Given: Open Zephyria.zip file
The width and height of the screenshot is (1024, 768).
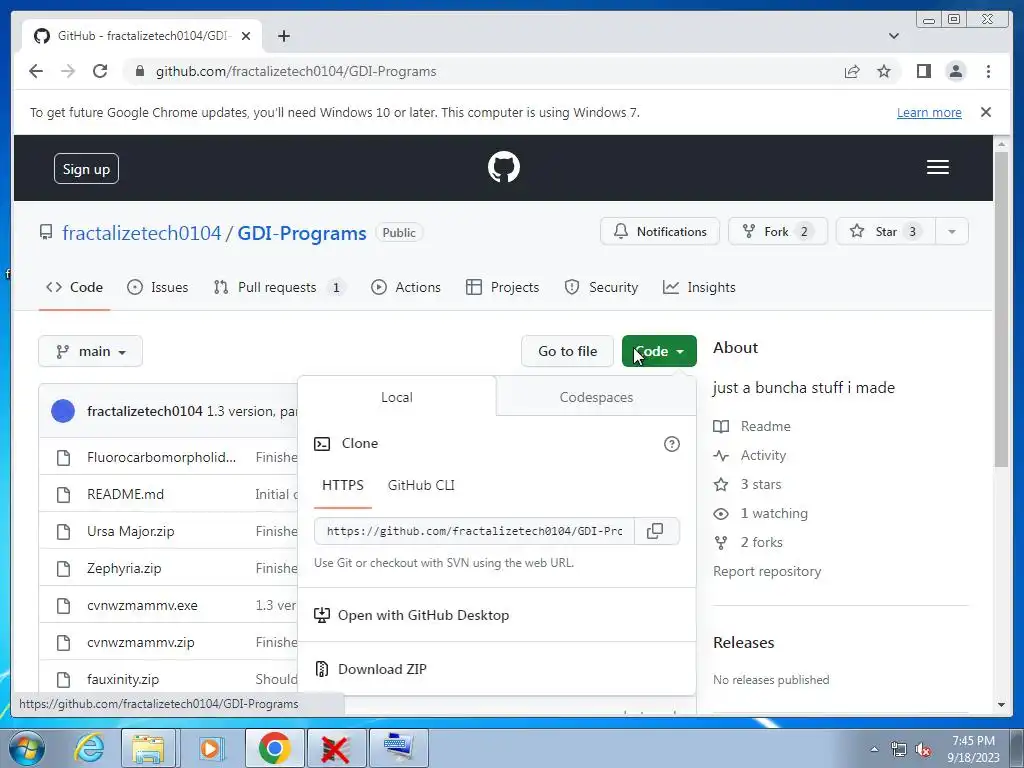Looking at the screenshot, I should (124, 568).
